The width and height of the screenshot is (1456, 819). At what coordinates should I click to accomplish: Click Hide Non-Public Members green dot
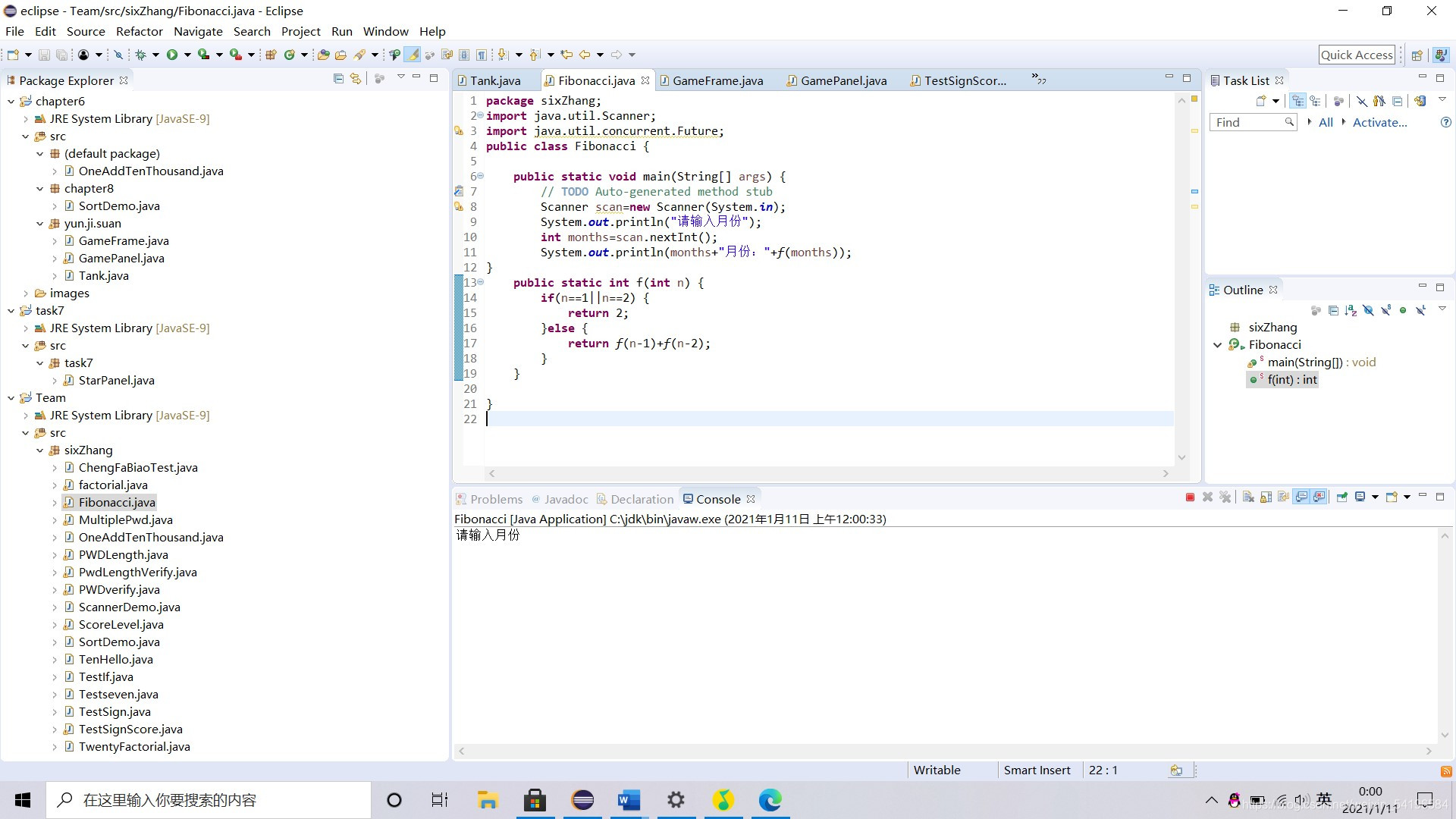pos(1403,310)
